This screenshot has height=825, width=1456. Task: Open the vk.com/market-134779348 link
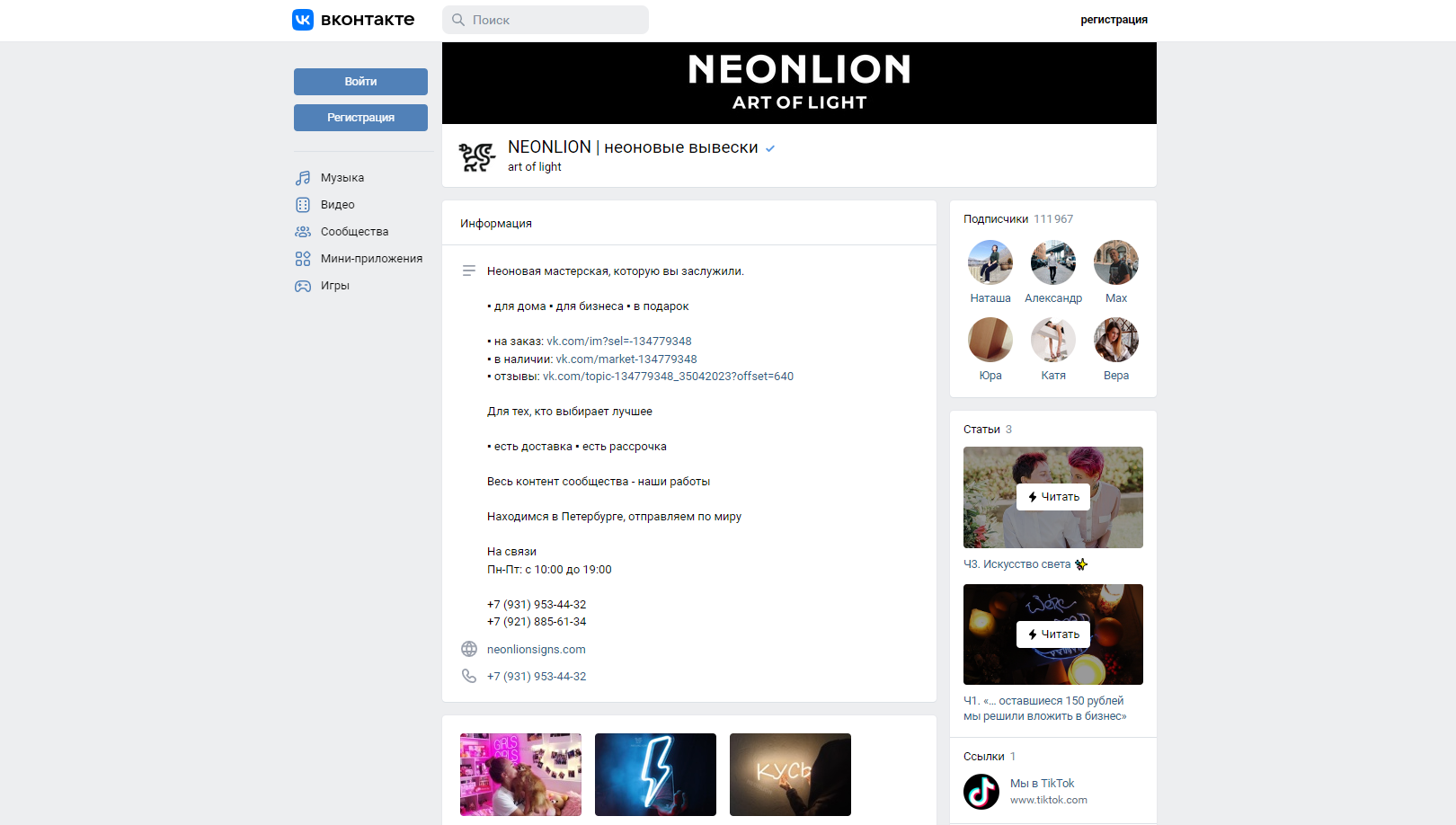coord(626,359)
